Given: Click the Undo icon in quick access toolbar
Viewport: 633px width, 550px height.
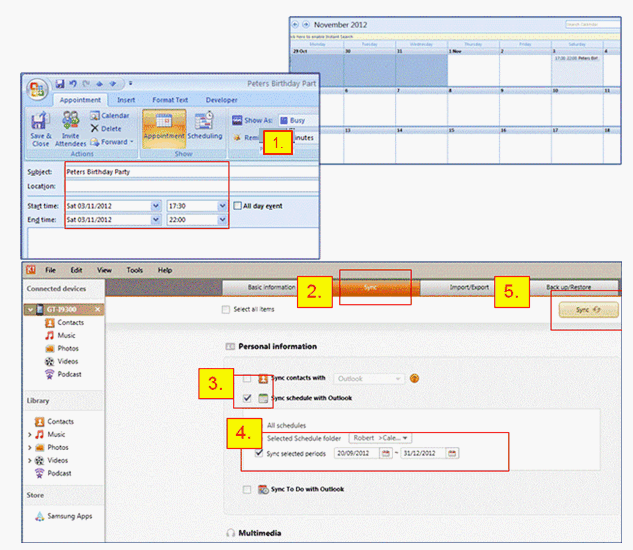Looking at the screenshot, I should (73, 84).
